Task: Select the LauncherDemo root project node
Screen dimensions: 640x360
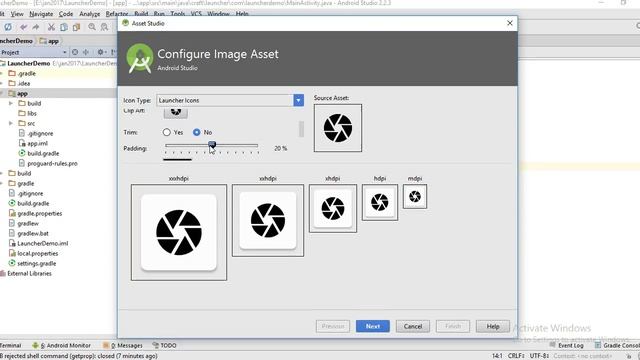Action: [x=29, y=63]
